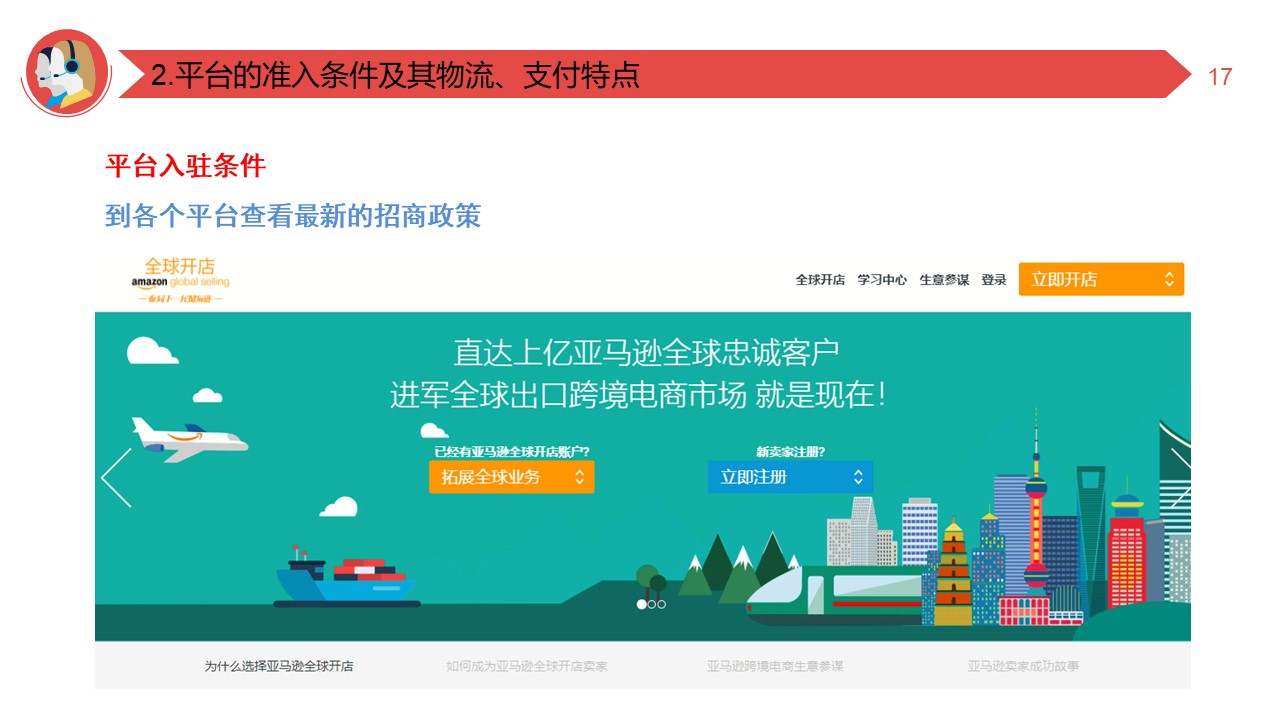Click the slide page number 17
The height and width of the screenshot is (720, 1280).
point(1220,77)
